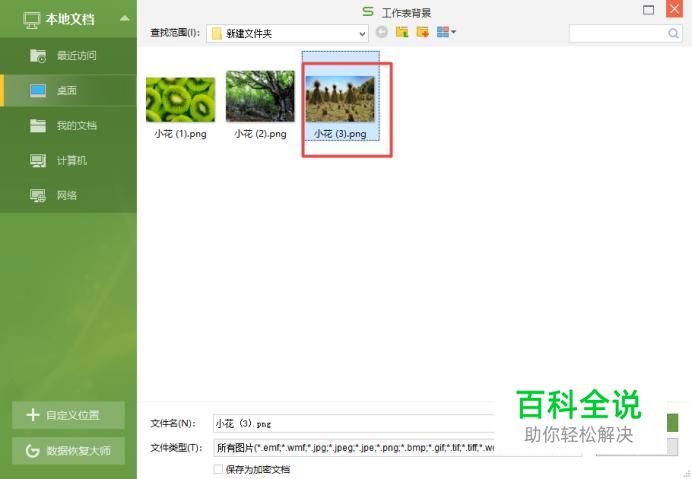Open the view mode dropdown icon
Viewport: 692px width, 479px height.
coord(446,32)
